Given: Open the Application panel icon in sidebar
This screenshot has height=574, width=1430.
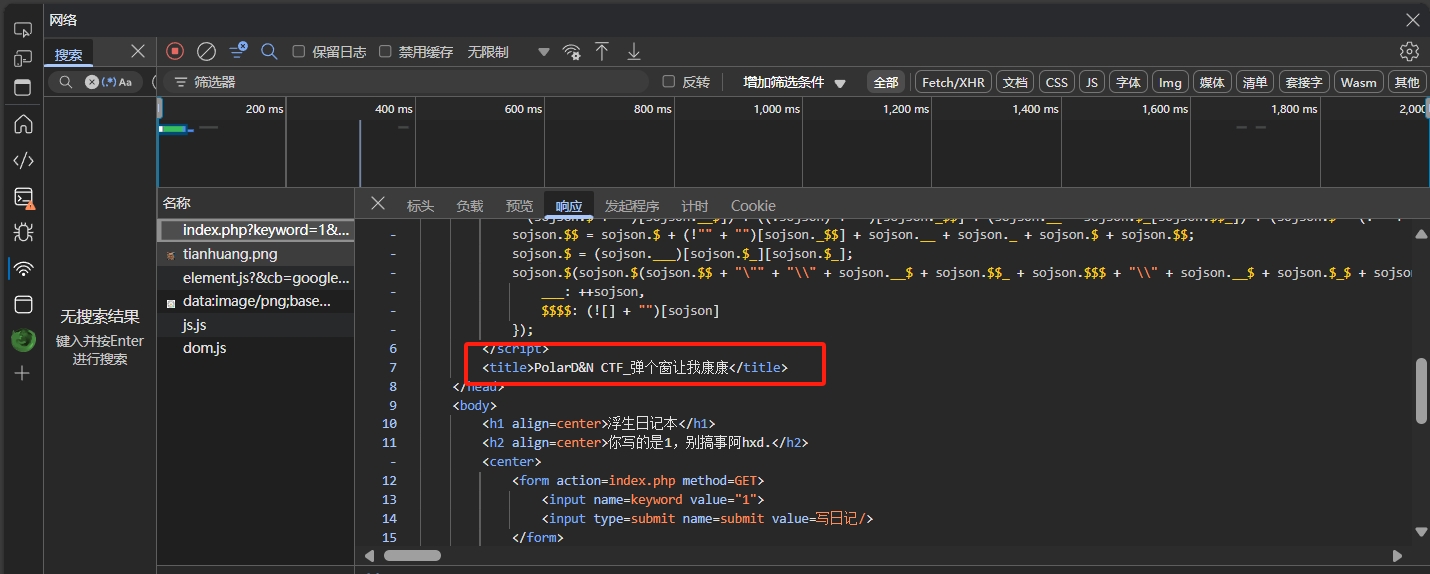Looking at the screenshot, I should [22, 304].
